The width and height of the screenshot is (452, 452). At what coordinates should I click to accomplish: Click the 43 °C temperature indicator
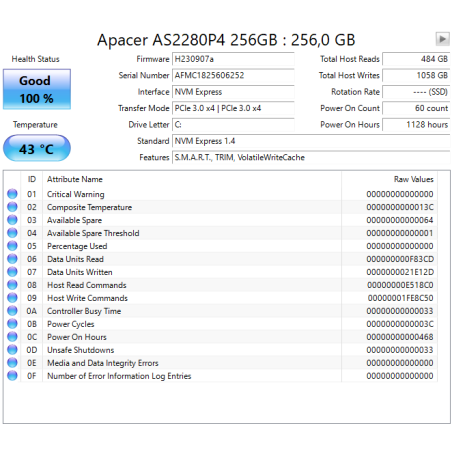point(37,148)
